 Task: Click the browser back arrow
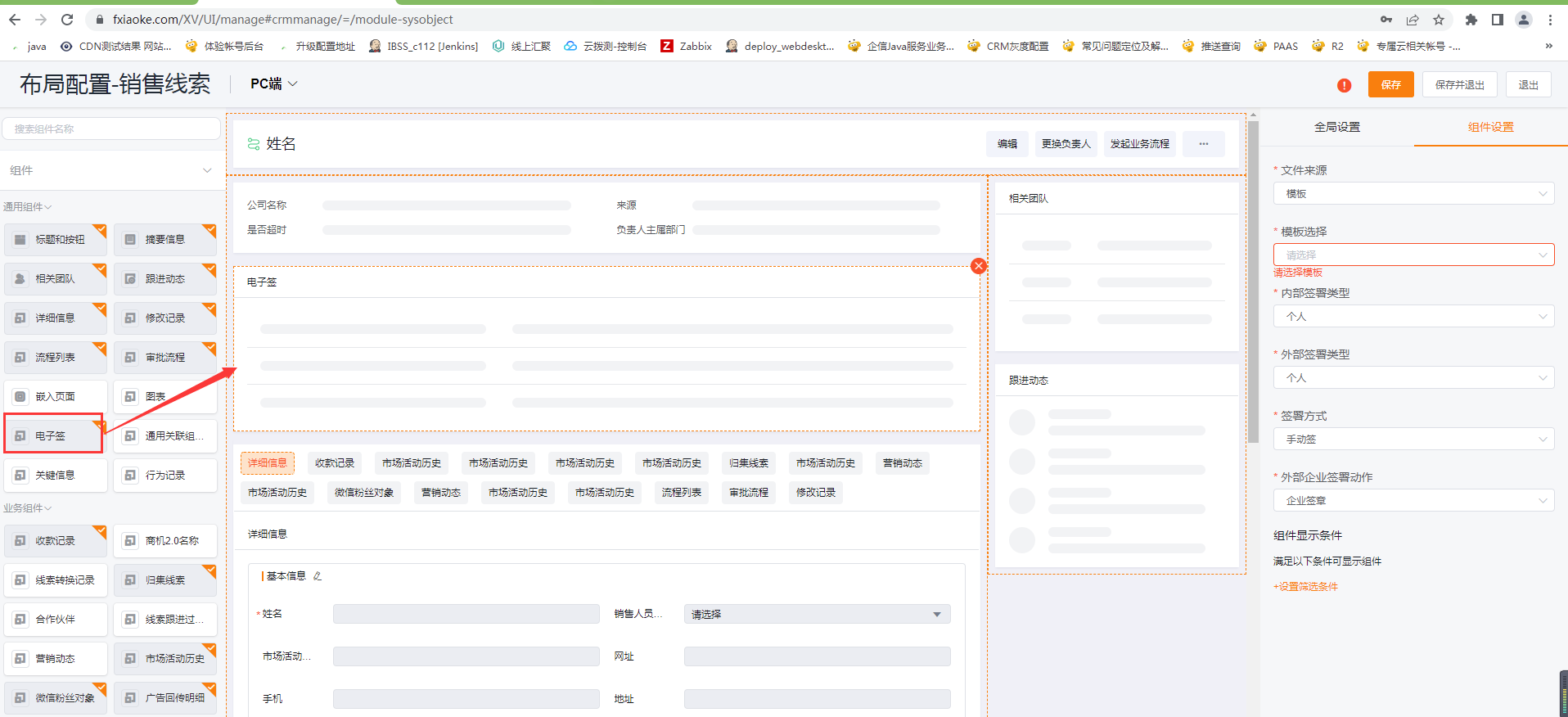[x=15, y=20]
